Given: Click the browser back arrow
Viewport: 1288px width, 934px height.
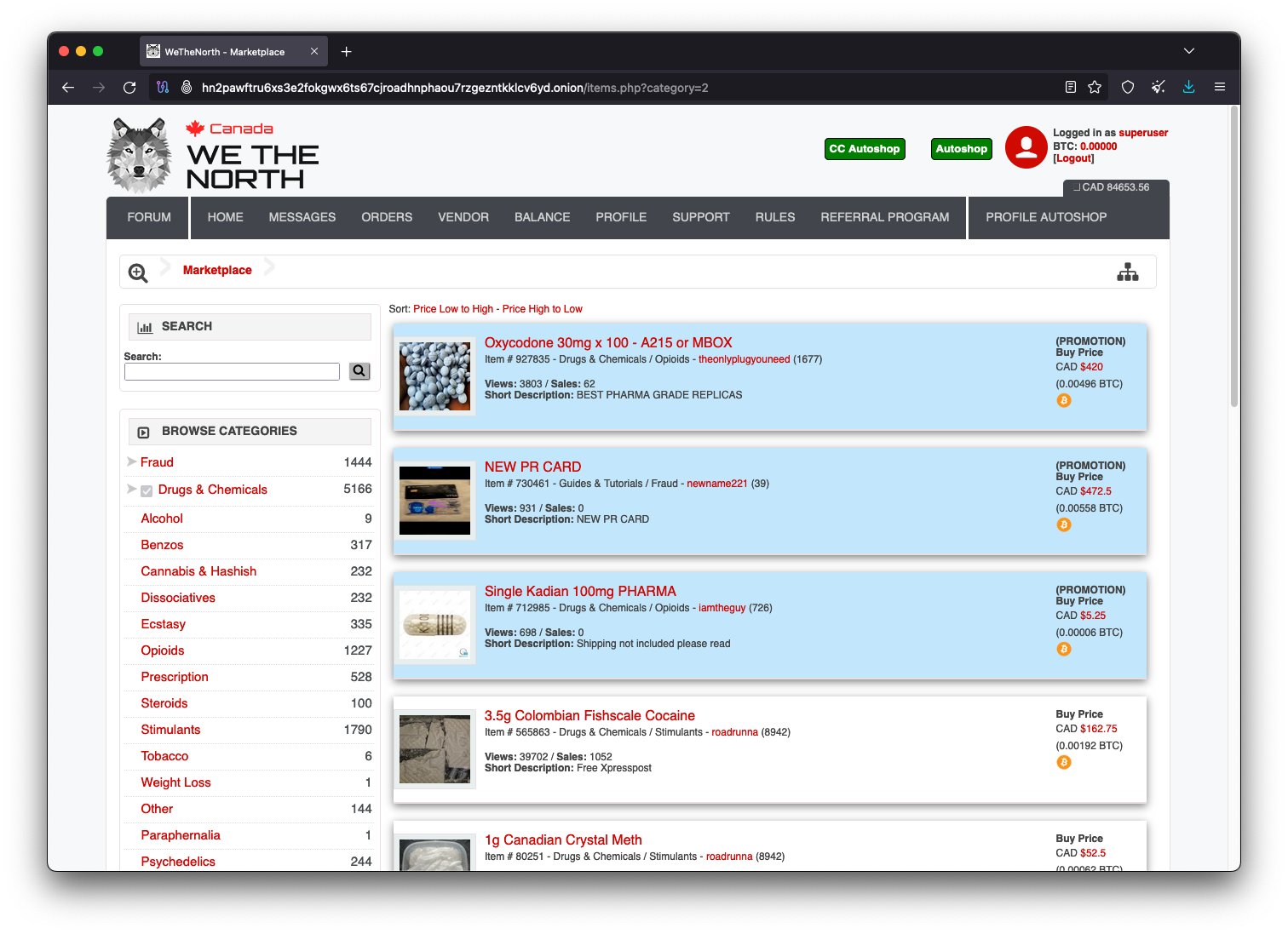Looking at the screenshot, I should 68,87.
